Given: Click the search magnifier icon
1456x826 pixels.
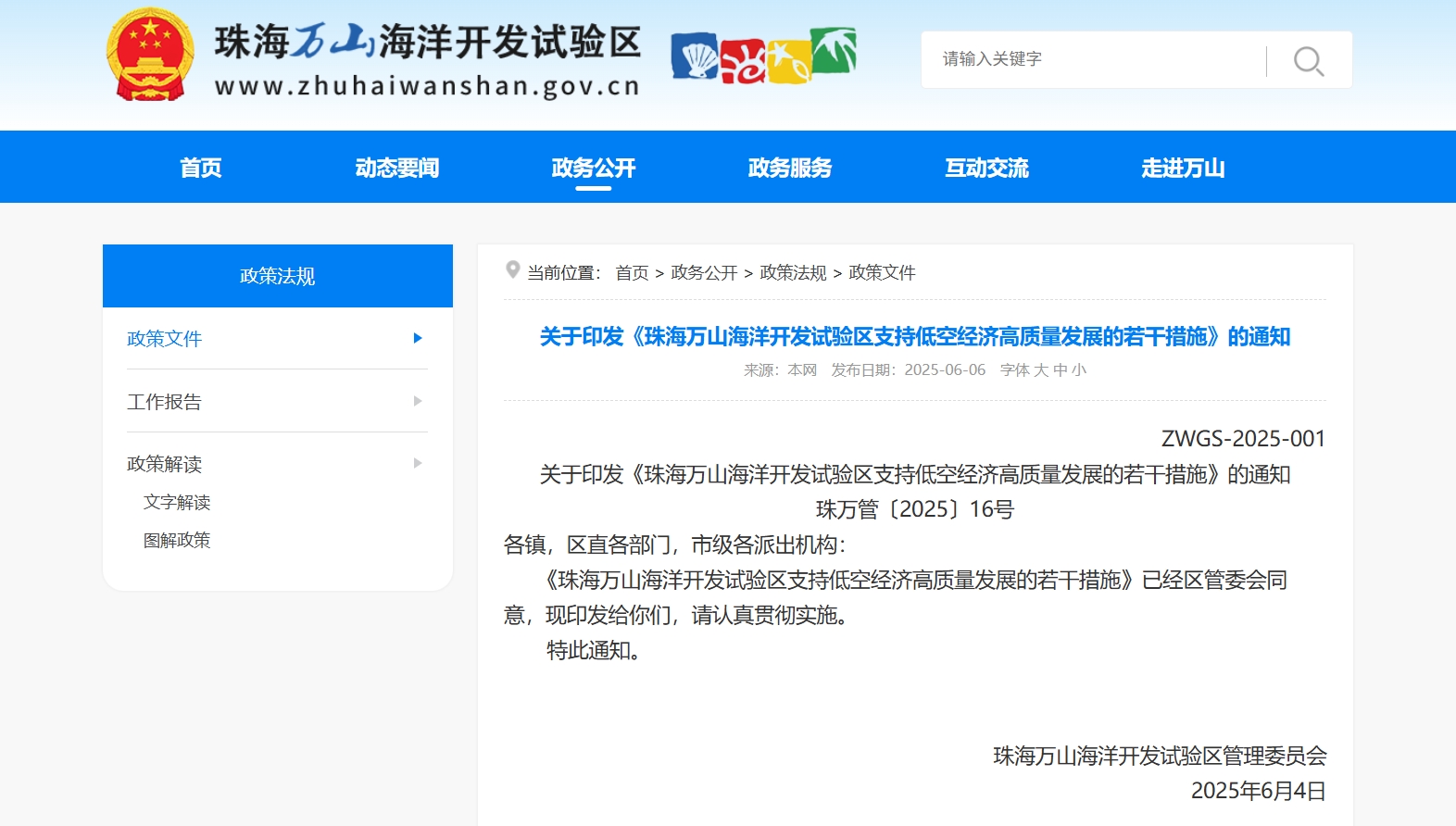Looking at the screenshot, I should (x=1309, y=61).
